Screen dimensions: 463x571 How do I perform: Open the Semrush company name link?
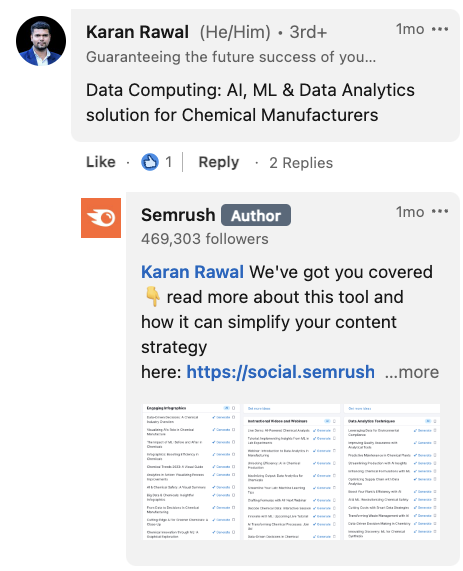[178, 215]
